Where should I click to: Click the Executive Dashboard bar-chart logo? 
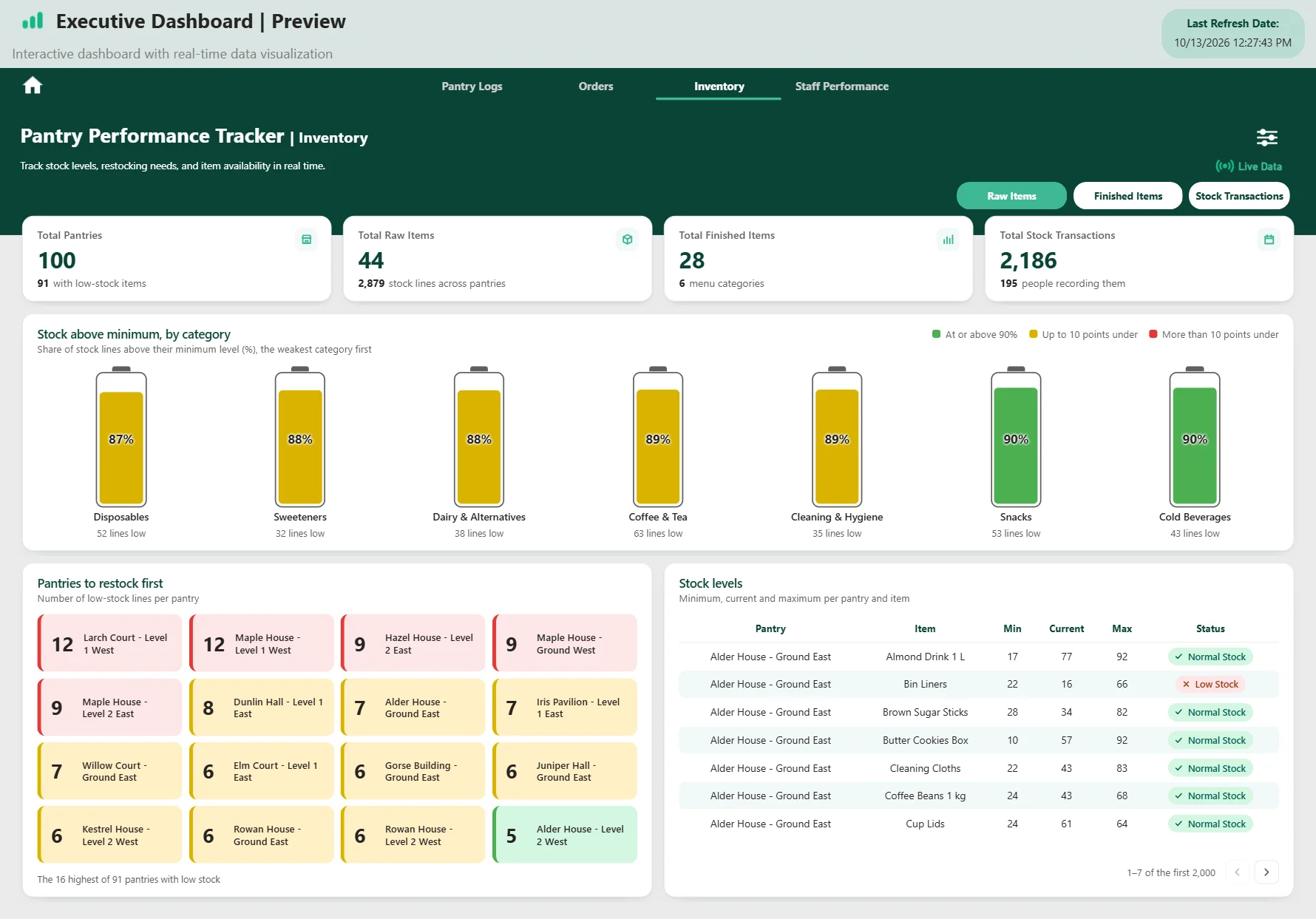pos(33,21)
